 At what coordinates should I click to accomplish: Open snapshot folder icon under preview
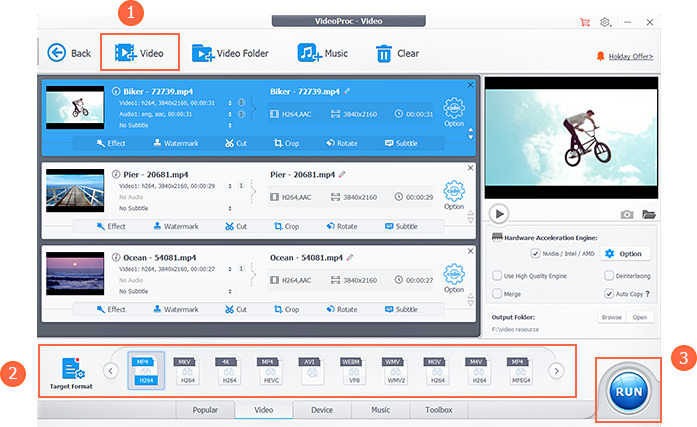coord(649,215)
